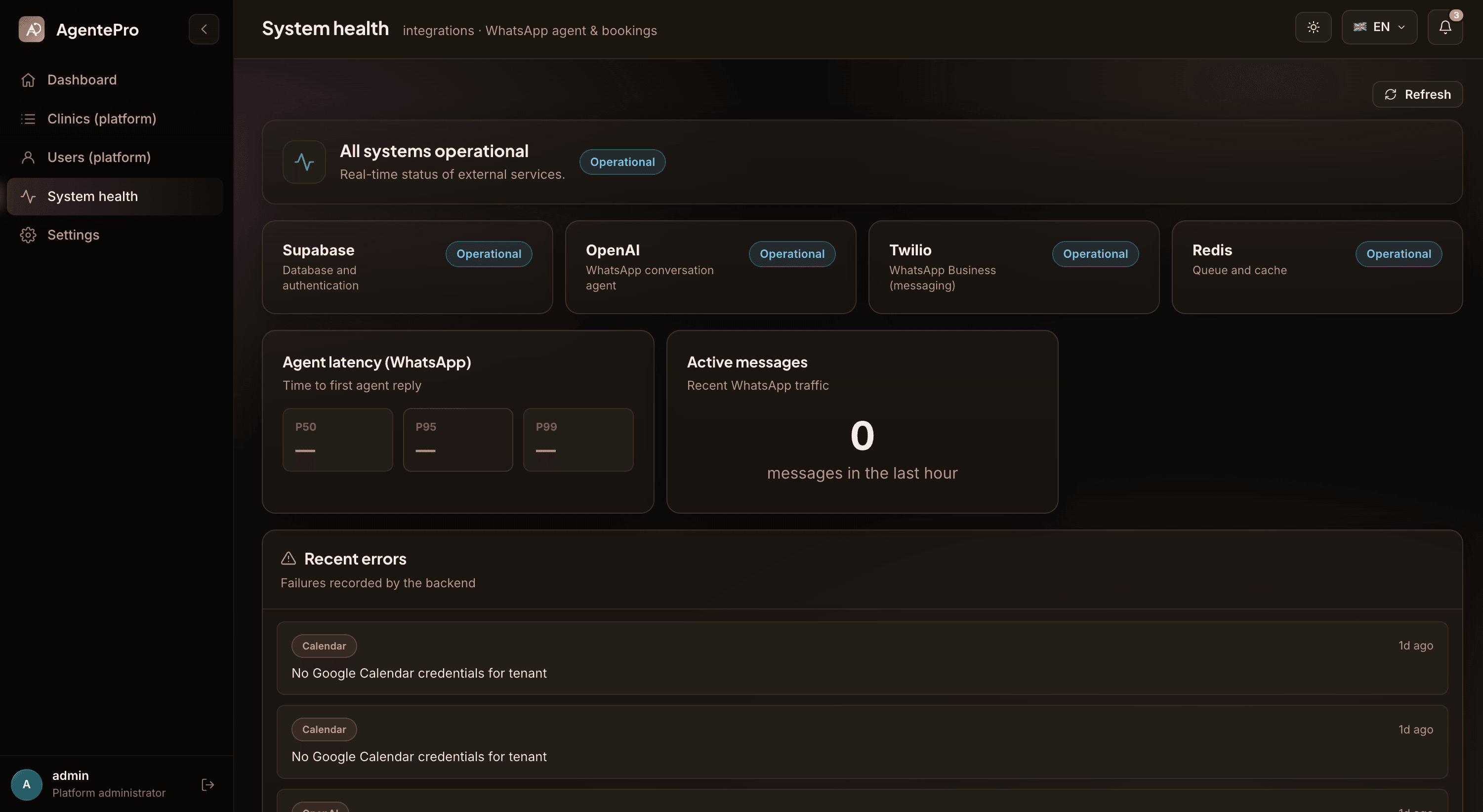
Task: Click the Redis Operational badge
Action: tap(1399, 254)
